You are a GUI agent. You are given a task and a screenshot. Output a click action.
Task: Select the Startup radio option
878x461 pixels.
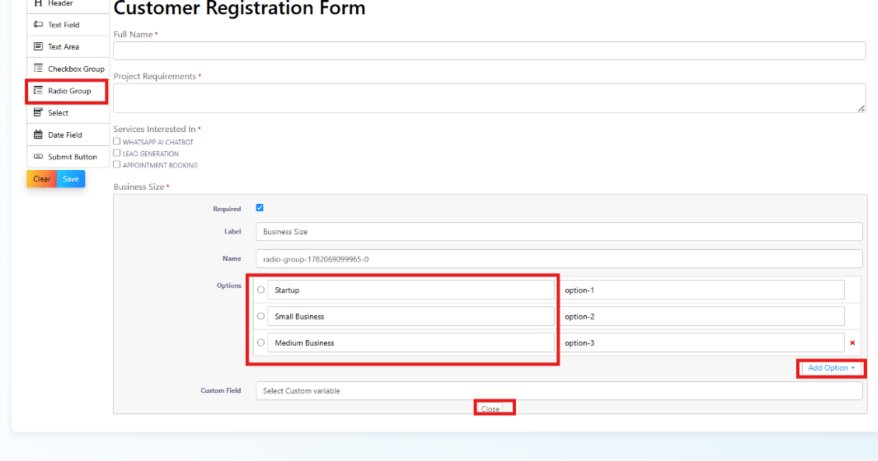tap(261, 290)
